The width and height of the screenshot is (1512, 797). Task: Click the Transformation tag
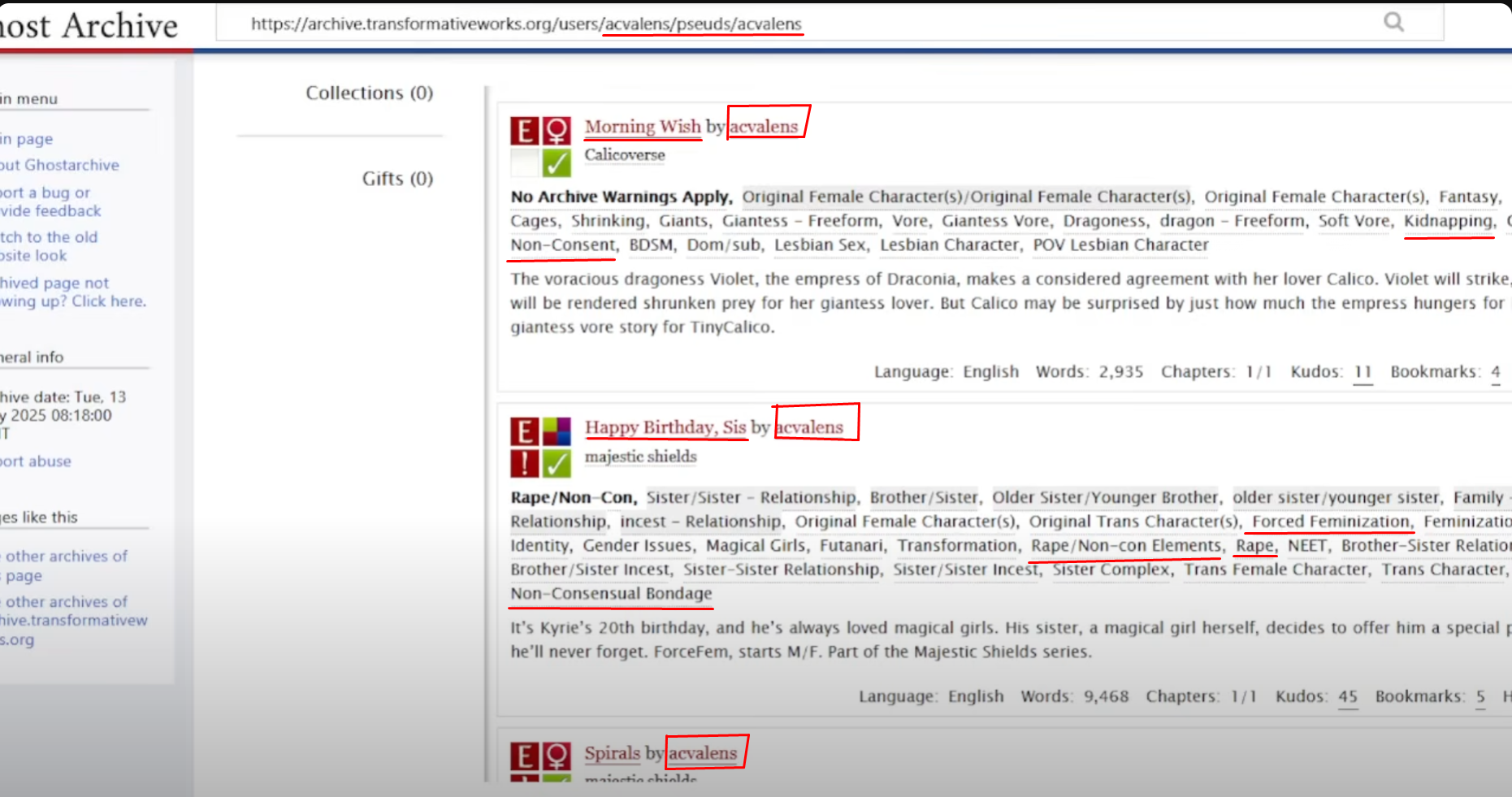(x=958, y=546)
